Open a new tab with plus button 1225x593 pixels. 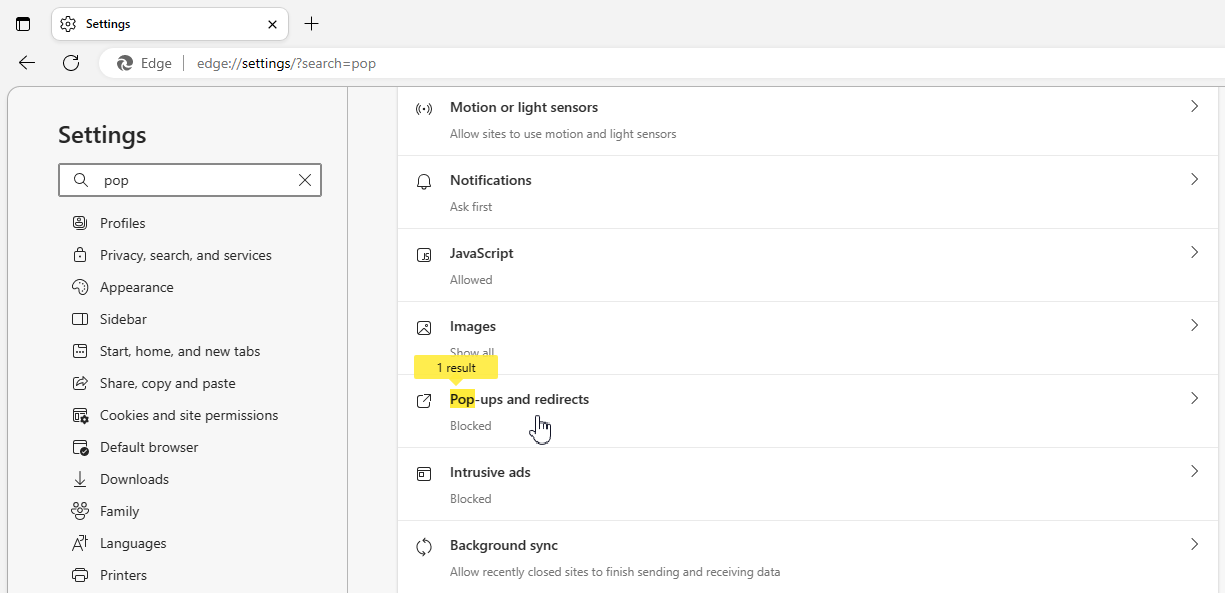pos(312,24)
